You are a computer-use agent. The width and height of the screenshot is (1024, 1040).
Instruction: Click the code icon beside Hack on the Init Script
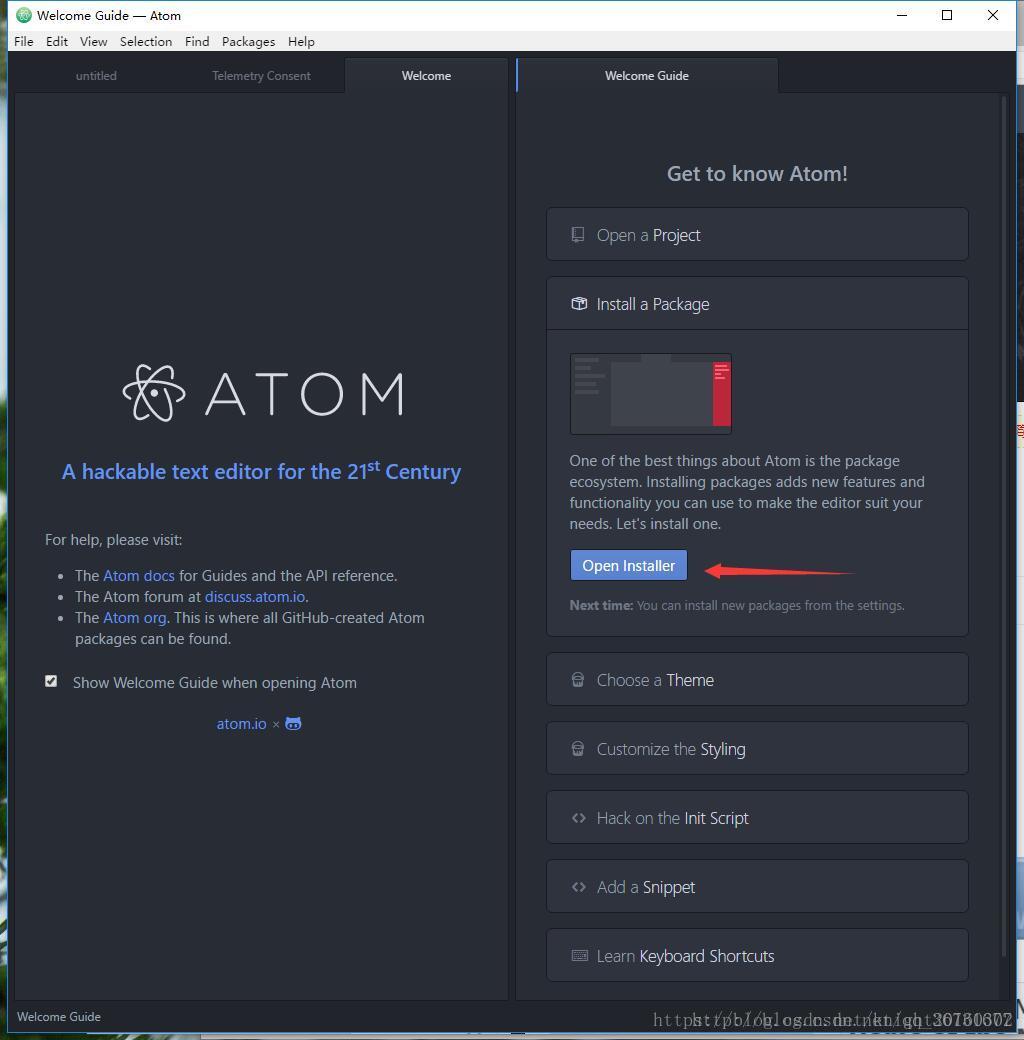[x=578, y=818]
